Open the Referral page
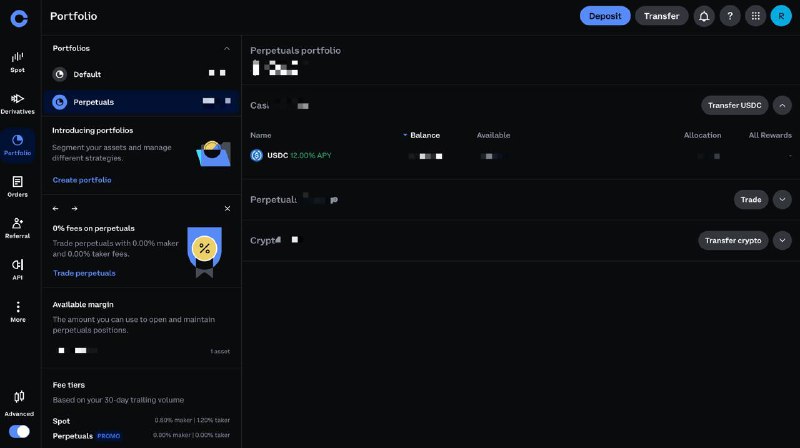Screen dimensions: 800x448 pos(18,228)
